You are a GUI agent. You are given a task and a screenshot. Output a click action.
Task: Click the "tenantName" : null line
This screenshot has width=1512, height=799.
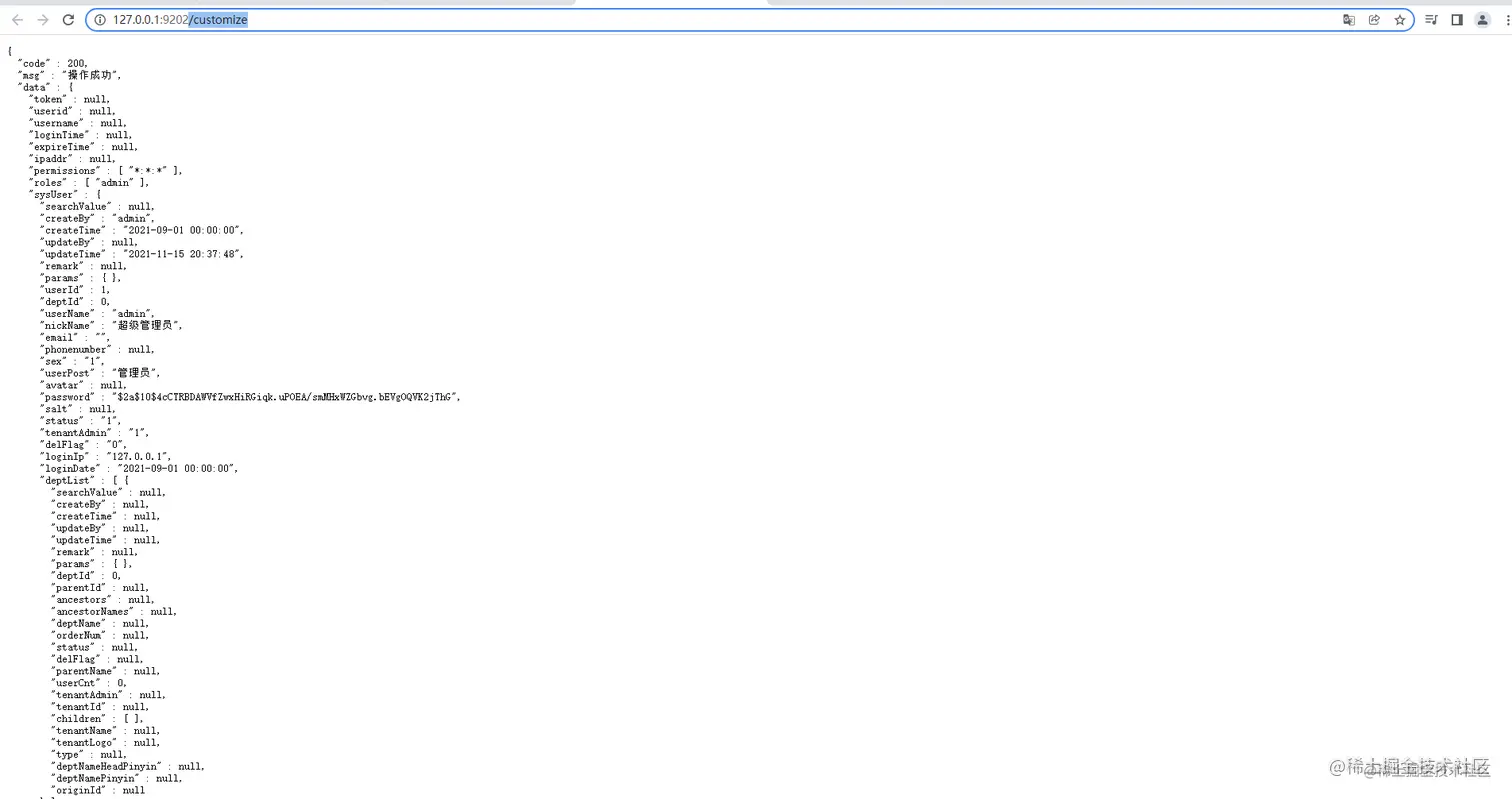[106, 731]
